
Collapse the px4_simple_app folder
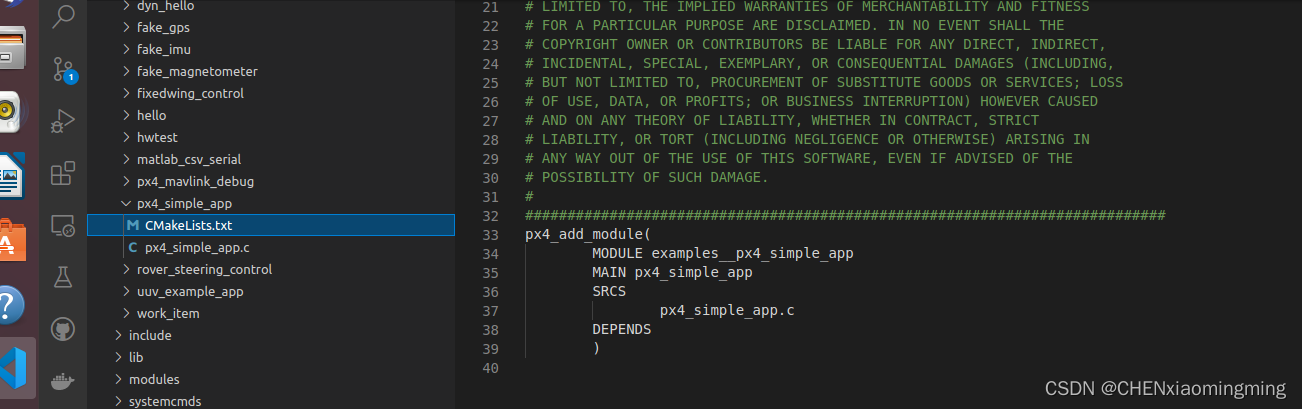pos(271,203)
